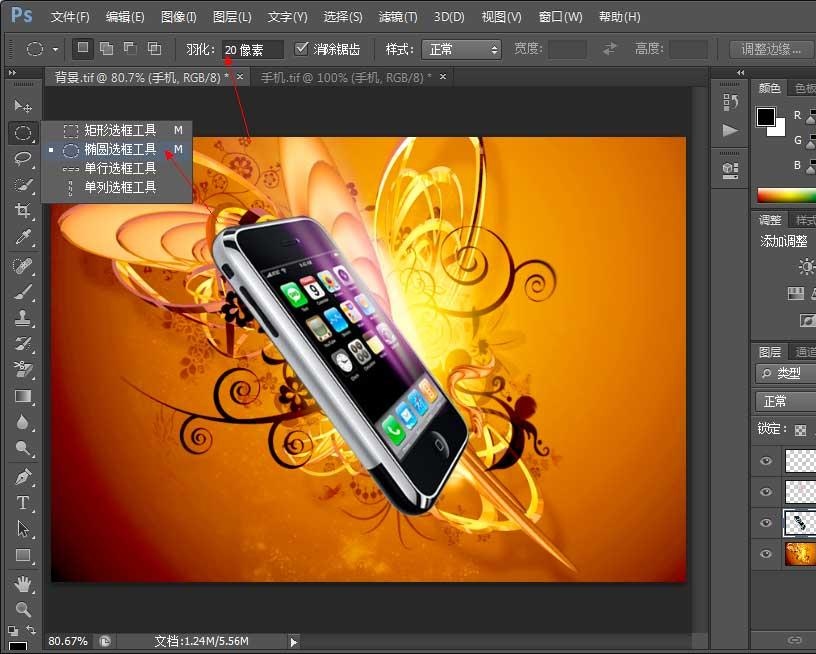
Task: Select the Zoom magnifier tool
Action: coord(22,608)
